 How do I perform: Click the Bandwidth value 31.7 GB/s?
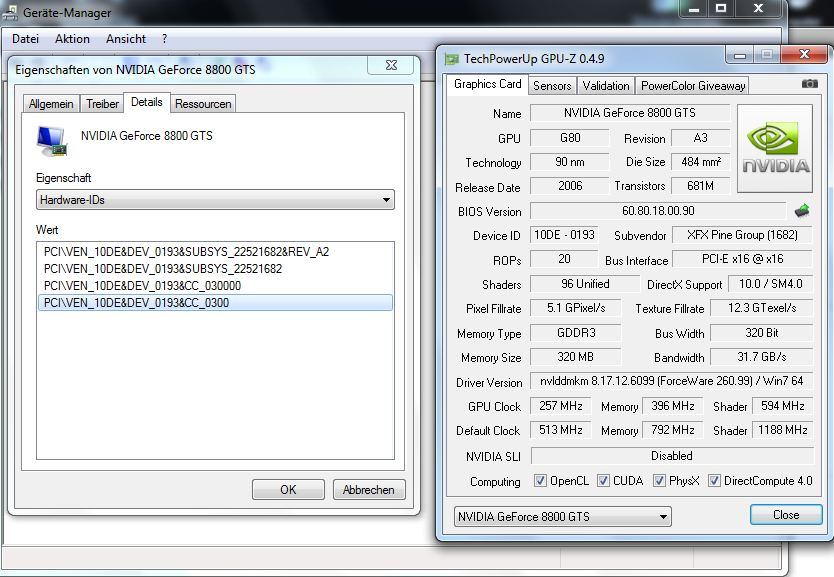click(762, 357)
